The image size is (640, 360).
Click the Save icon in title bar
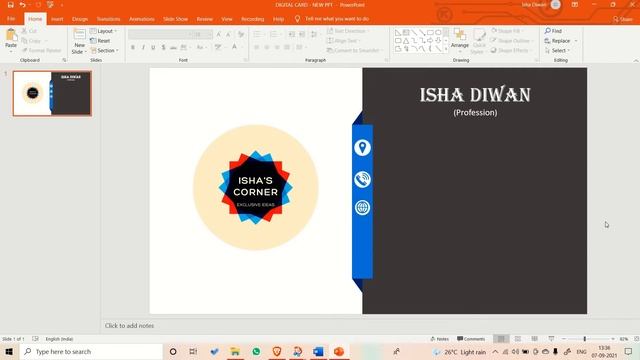pos(11,5)
